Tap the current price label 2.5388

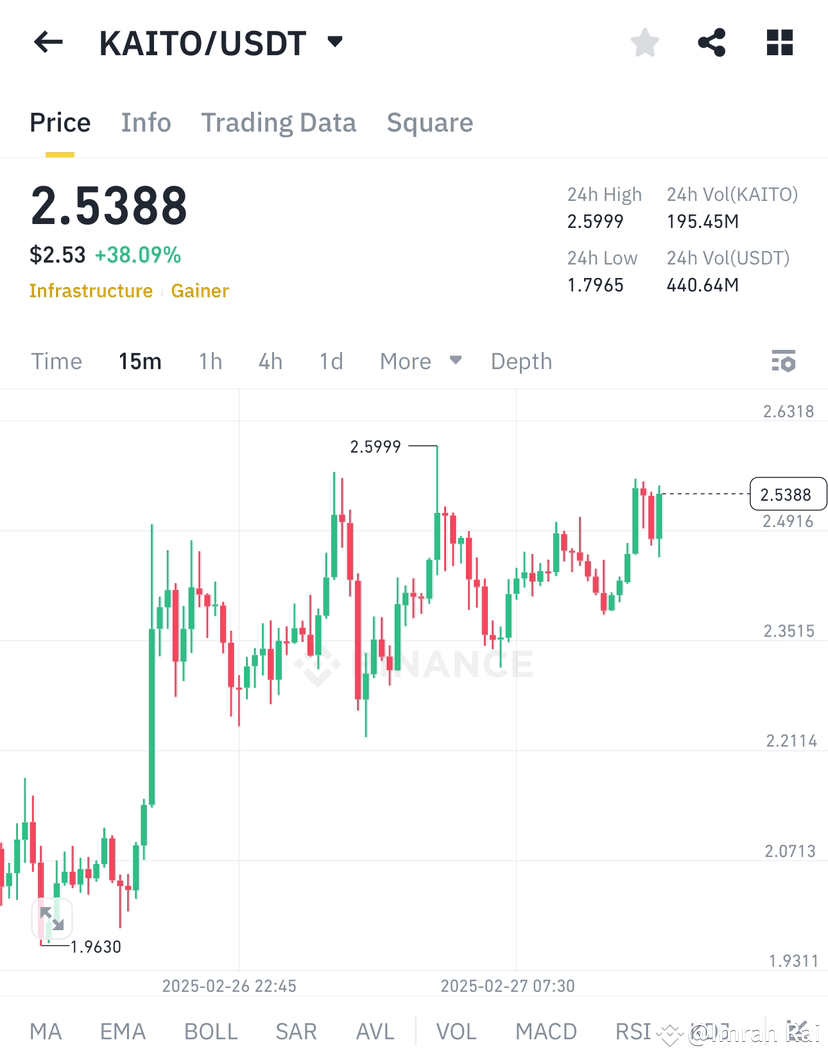click(788, 493)
